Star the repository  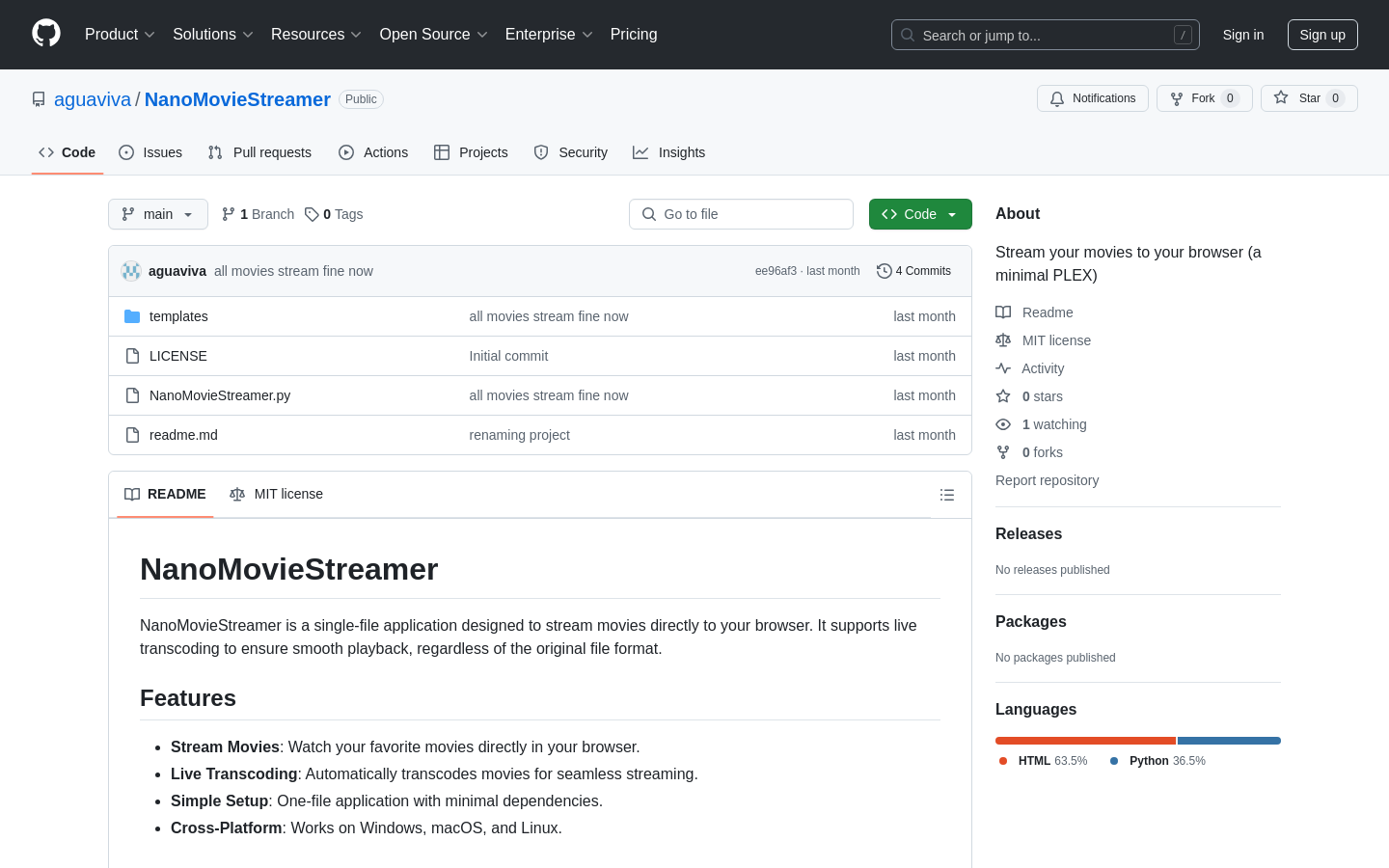click(1309, 98)
